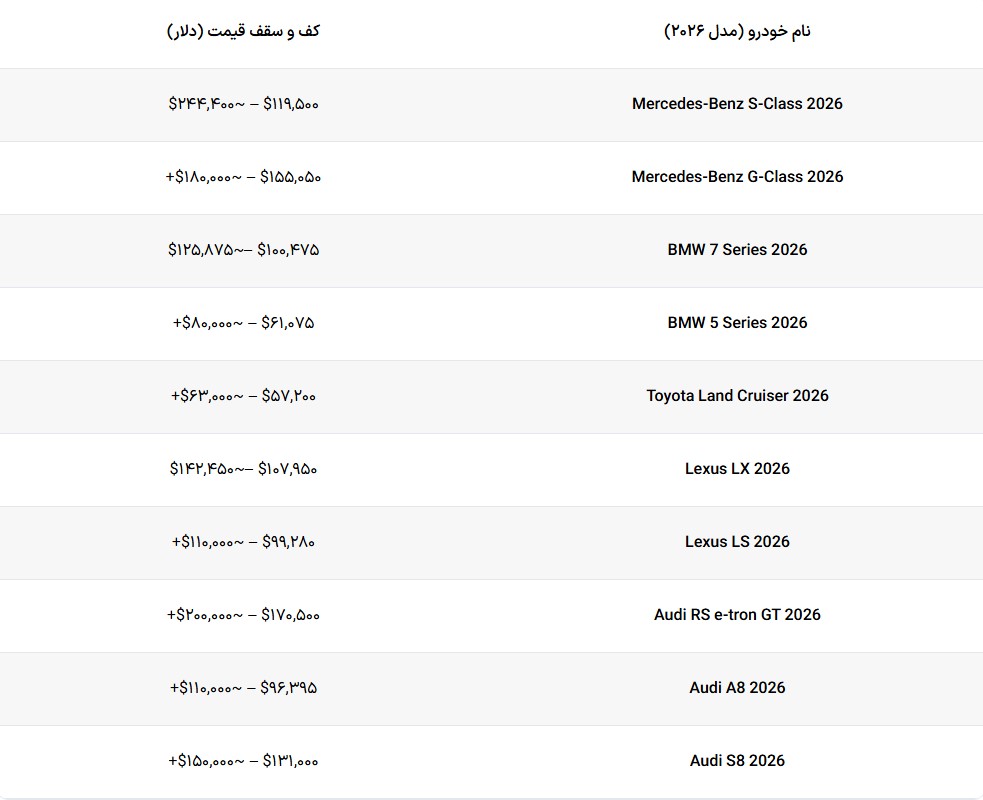Click the S-Class price range $119,500 cell
Viewport: 983px width, 800px height.
pyautogui.click(x=244, y=104)
